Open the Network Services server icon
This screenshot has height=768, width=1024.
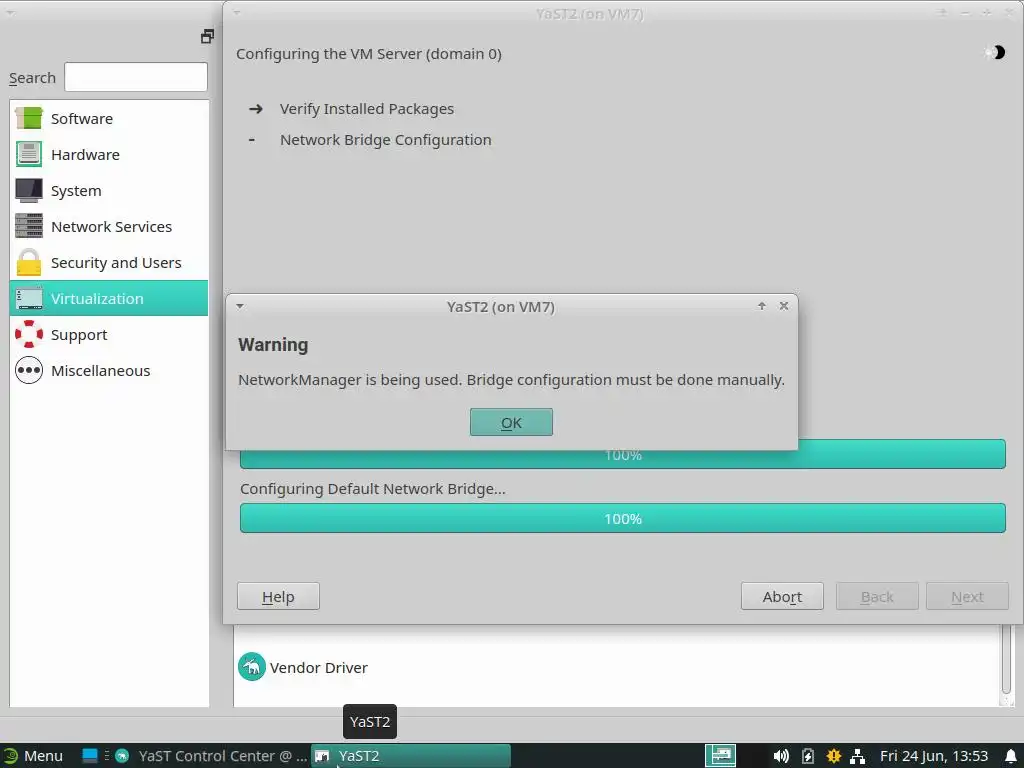[x=29, y=226]
